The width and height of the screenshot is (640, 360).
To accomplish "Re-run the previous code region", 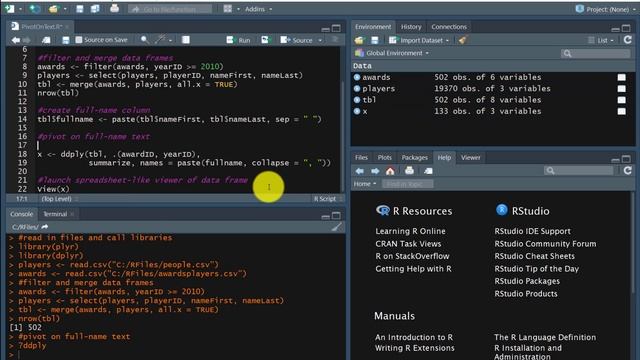I will point(265,40).
